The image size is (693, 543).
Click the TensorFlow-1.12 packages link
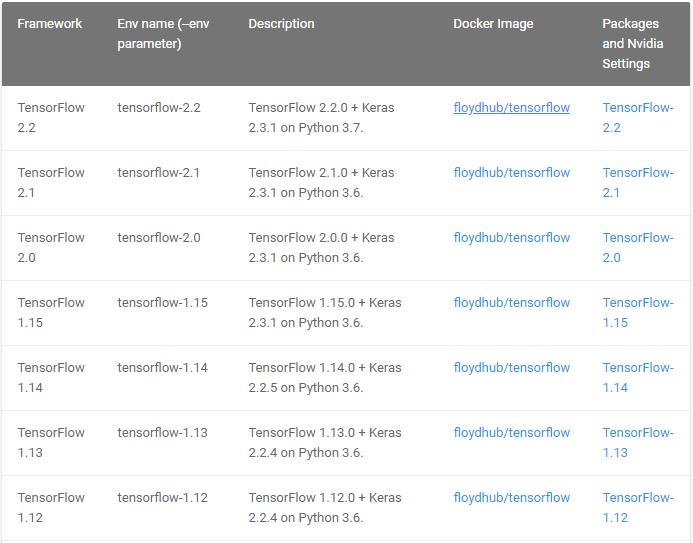pos(637,507)
